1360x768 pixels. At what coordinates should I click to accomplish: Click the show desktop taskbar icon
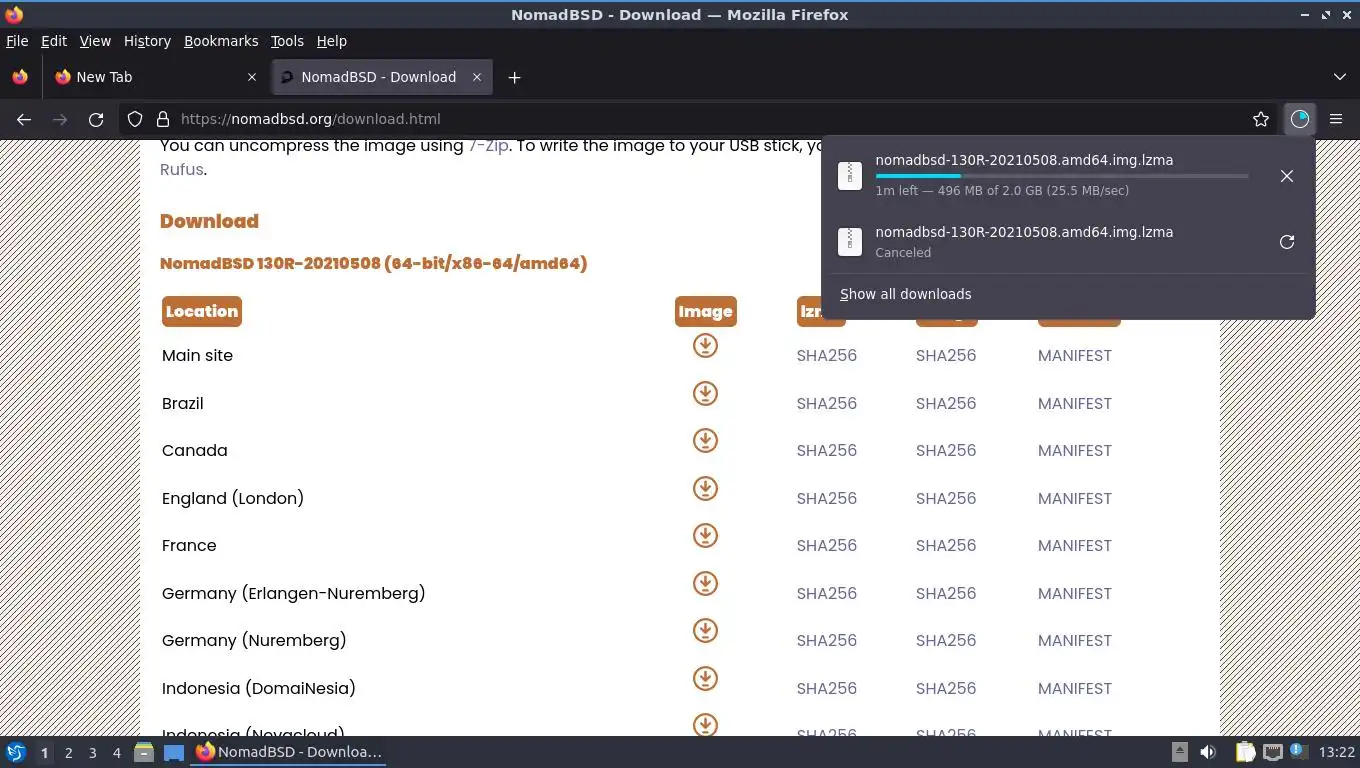(x=174, y=752)
